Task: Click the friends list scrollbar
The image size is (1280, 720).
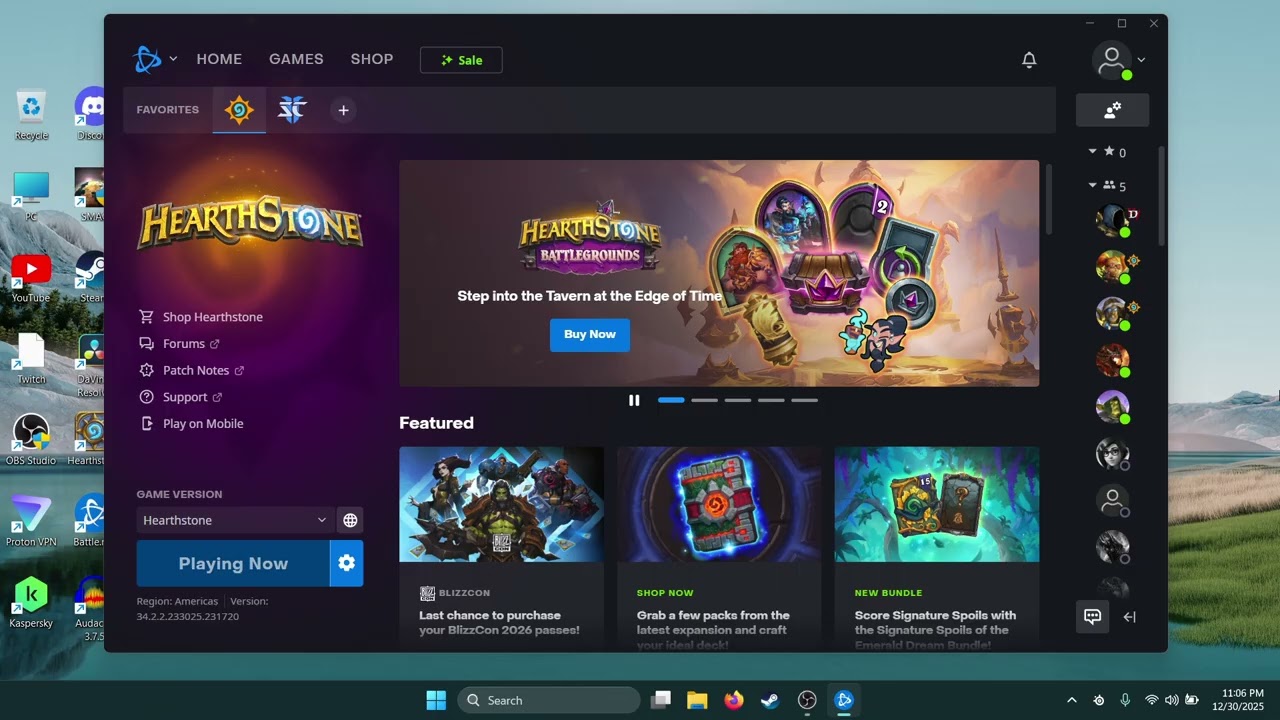Action: point(1161,195)
